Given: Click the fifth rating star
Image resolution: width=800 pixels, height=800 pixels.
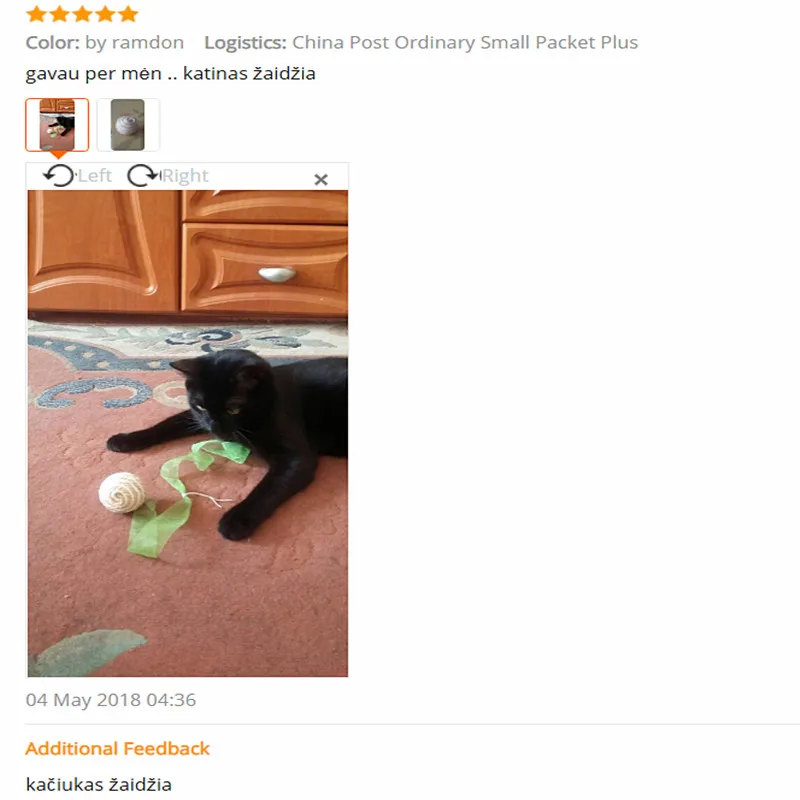Looking at the screenshot, I should point(128,14).
